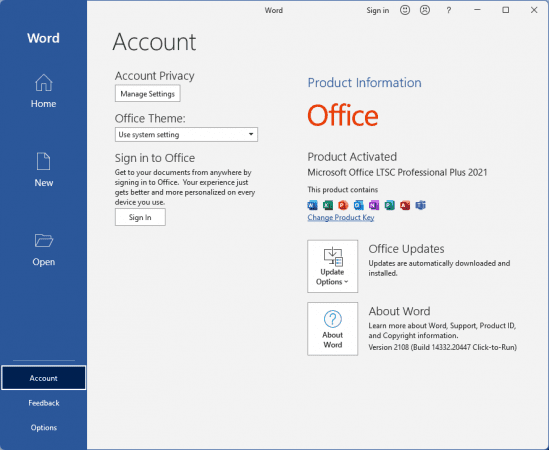This screenshot has width=549, height=450.
Task: Click the Word app icon under product contains
Action: (312, 205)
